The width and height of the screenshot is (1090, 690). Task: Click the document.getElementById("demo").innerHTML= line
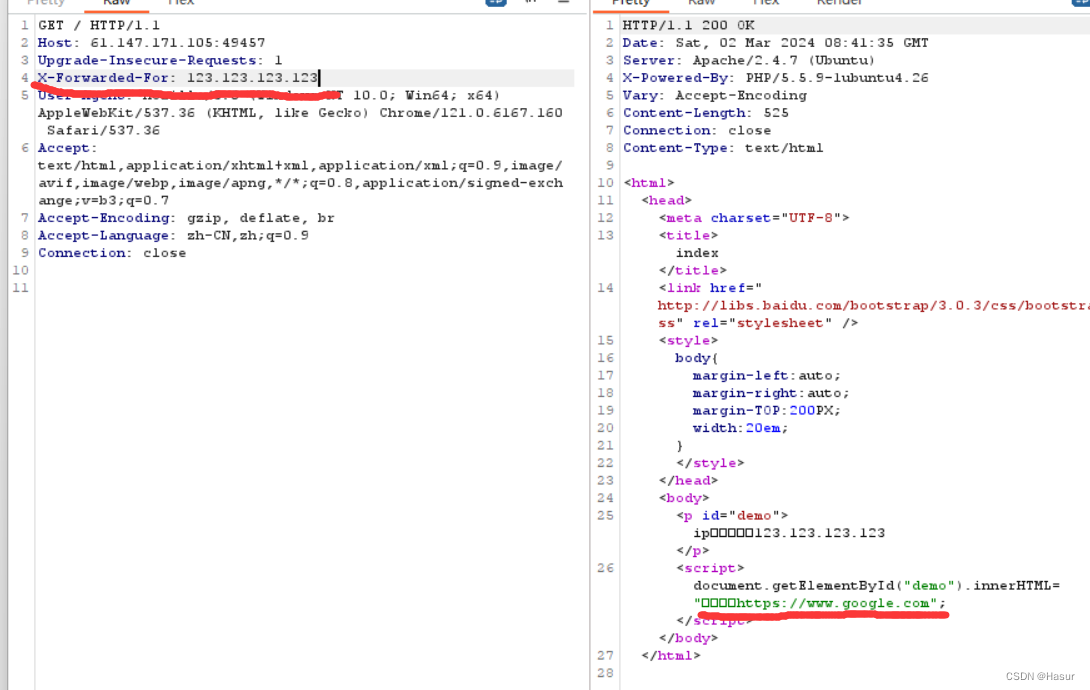point(877,585)
